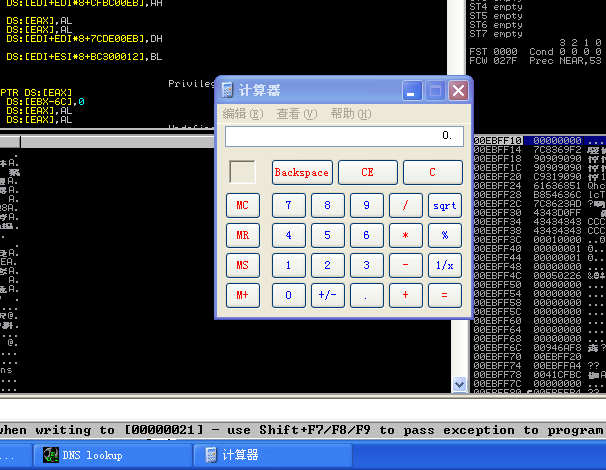Viewport: 606px width, 470px height.
Task: Click disassembly line DS:[EDI+ESI*8+BC300012],BL
Action: click(x=84, y=57)
